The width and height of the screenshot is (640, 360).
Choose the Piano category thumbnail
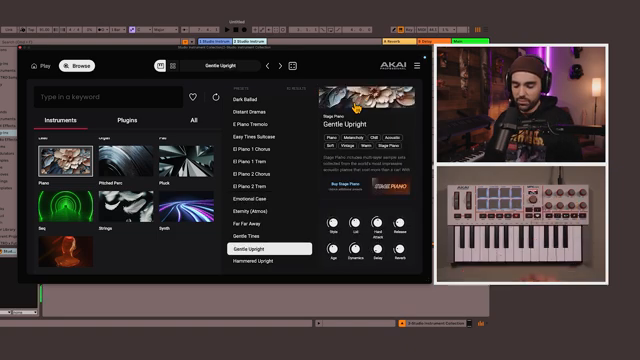pyautogui.click(x=65, y=161)
